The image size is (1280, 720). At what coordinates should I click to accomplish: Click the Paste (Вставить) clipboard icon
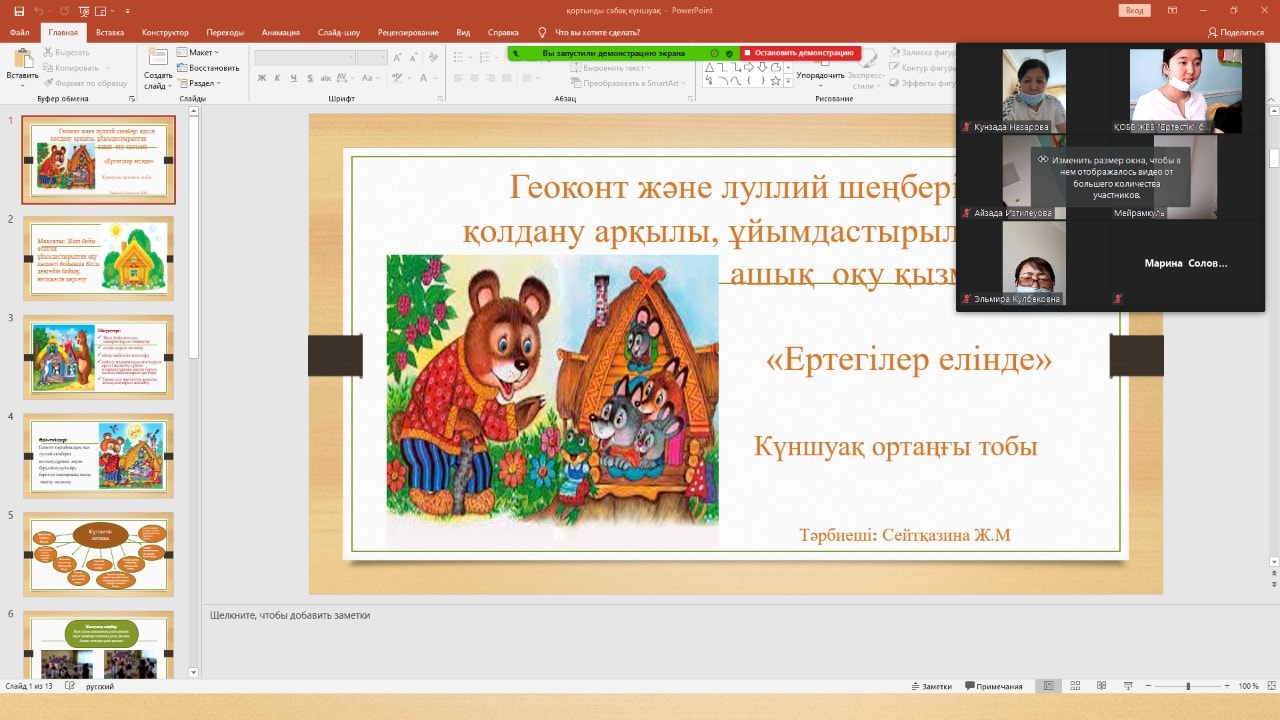(22, 61)
